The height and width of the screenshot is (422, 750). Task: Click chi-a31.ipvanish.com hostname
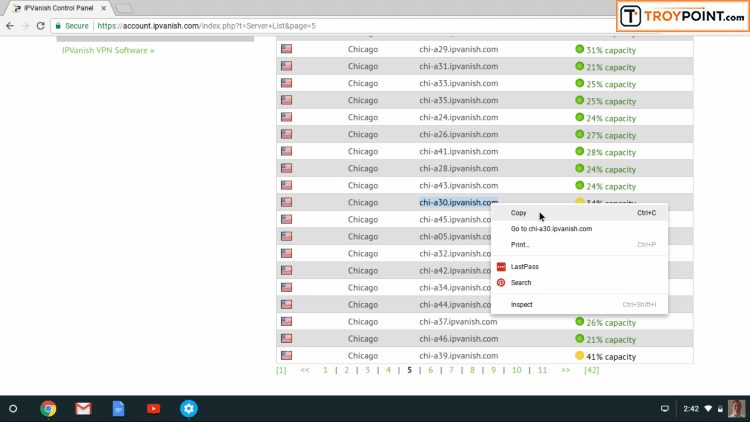pos(459,67)
